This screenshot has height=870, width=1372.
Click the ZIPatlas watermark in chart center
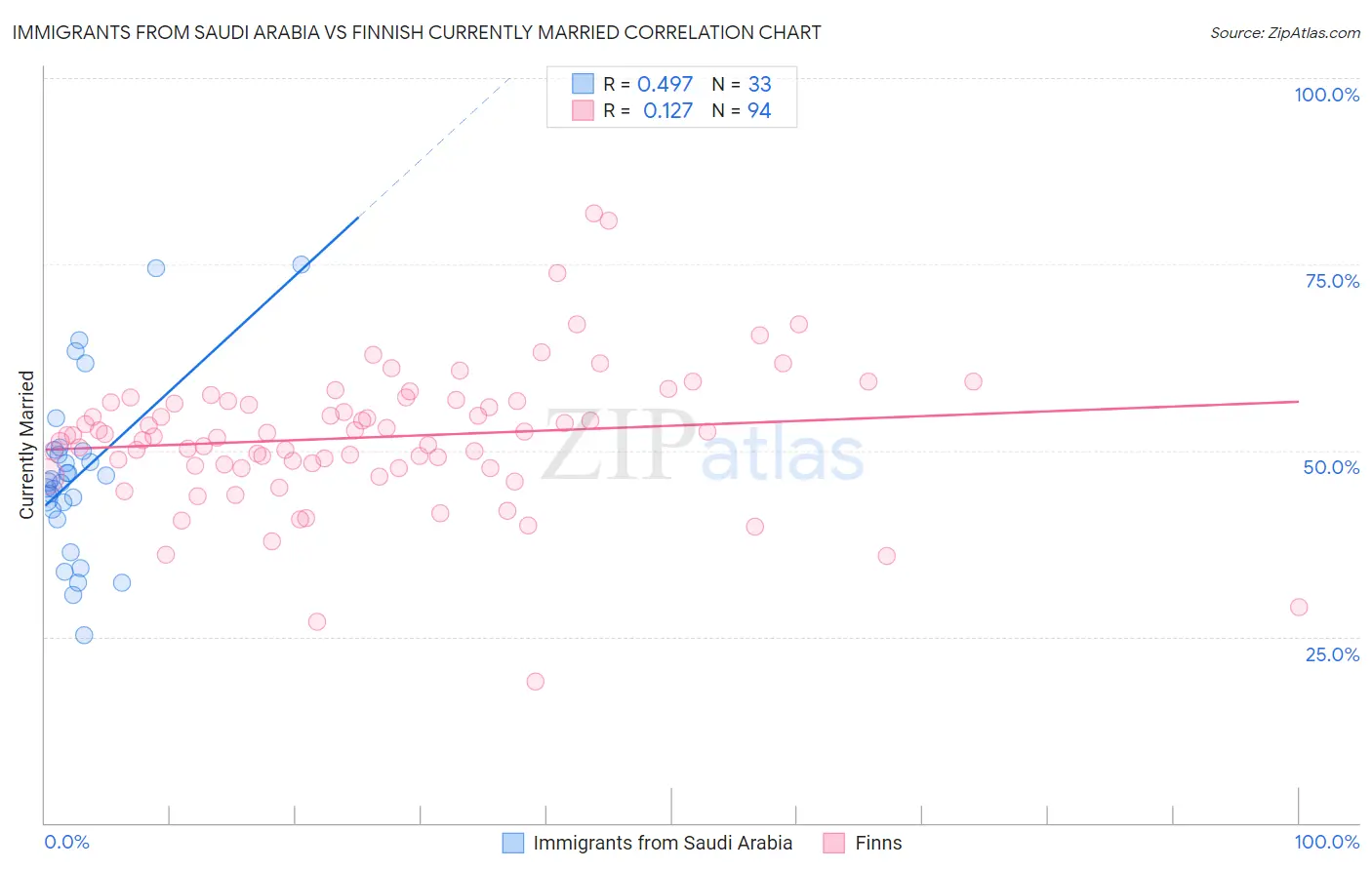(703, 447)
